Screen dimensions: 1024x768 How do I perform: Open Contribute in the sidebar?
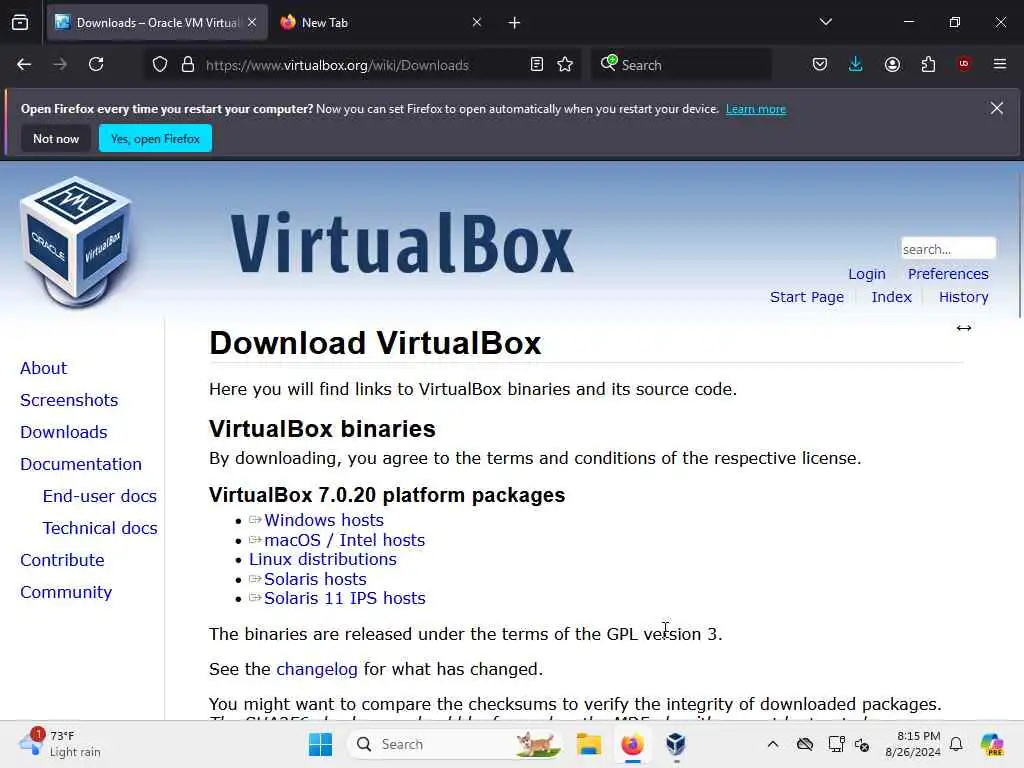tap(62, 560)
